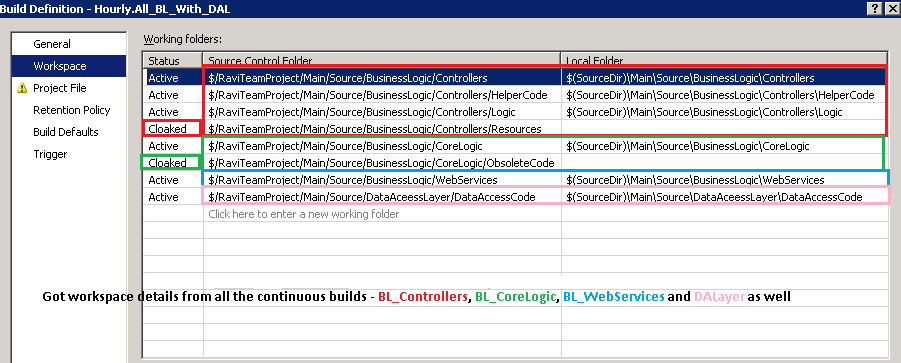Open Build Defaults page
Screen dimensions: 901x363
click(x=66, y=132)
